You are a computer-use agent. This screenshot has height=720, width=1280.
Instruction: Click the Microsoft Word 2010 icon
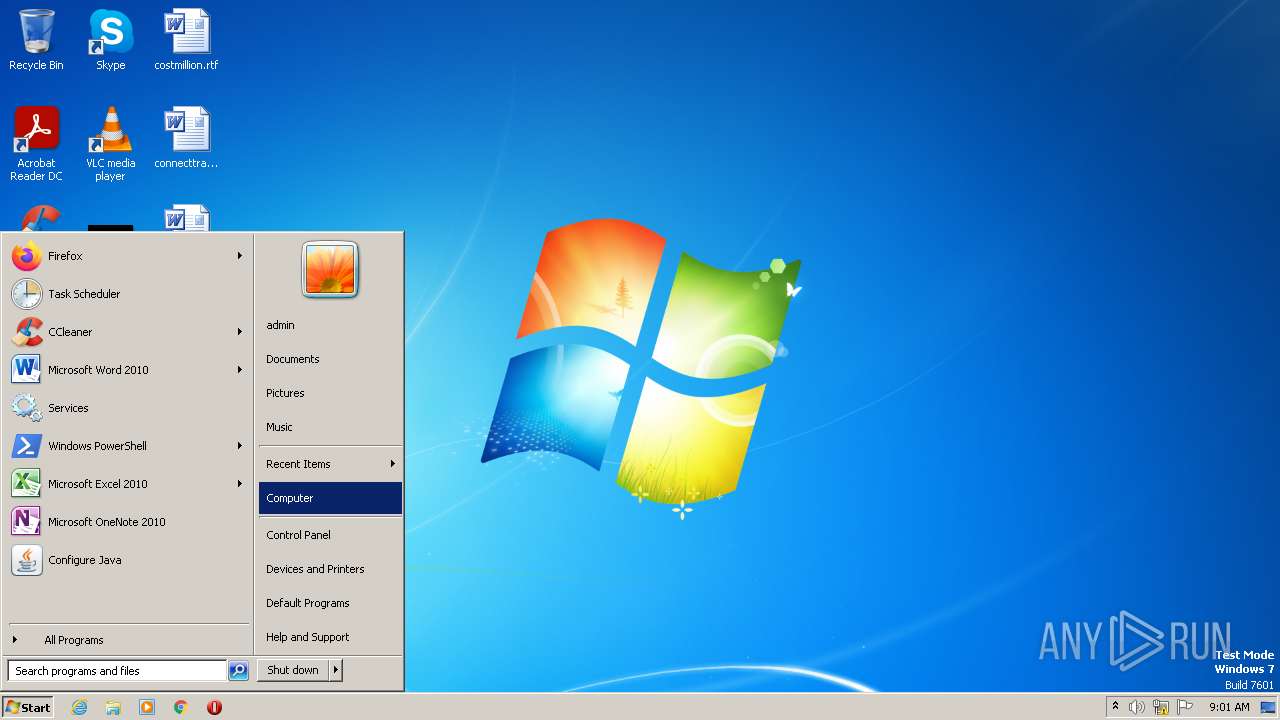[27, 370]
